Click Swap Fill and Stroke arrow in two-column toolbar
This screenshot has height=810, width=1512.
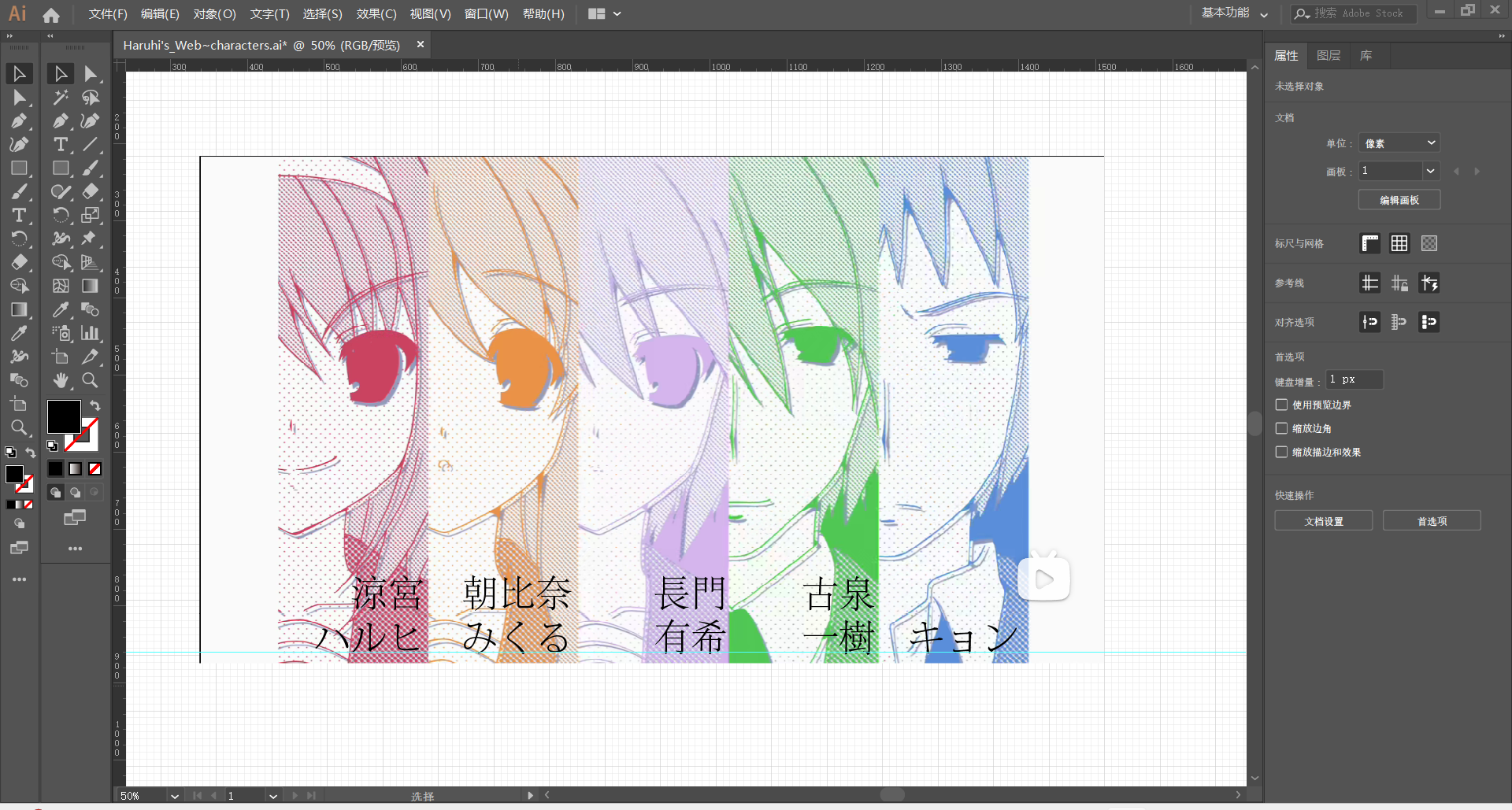coord(95,406)
